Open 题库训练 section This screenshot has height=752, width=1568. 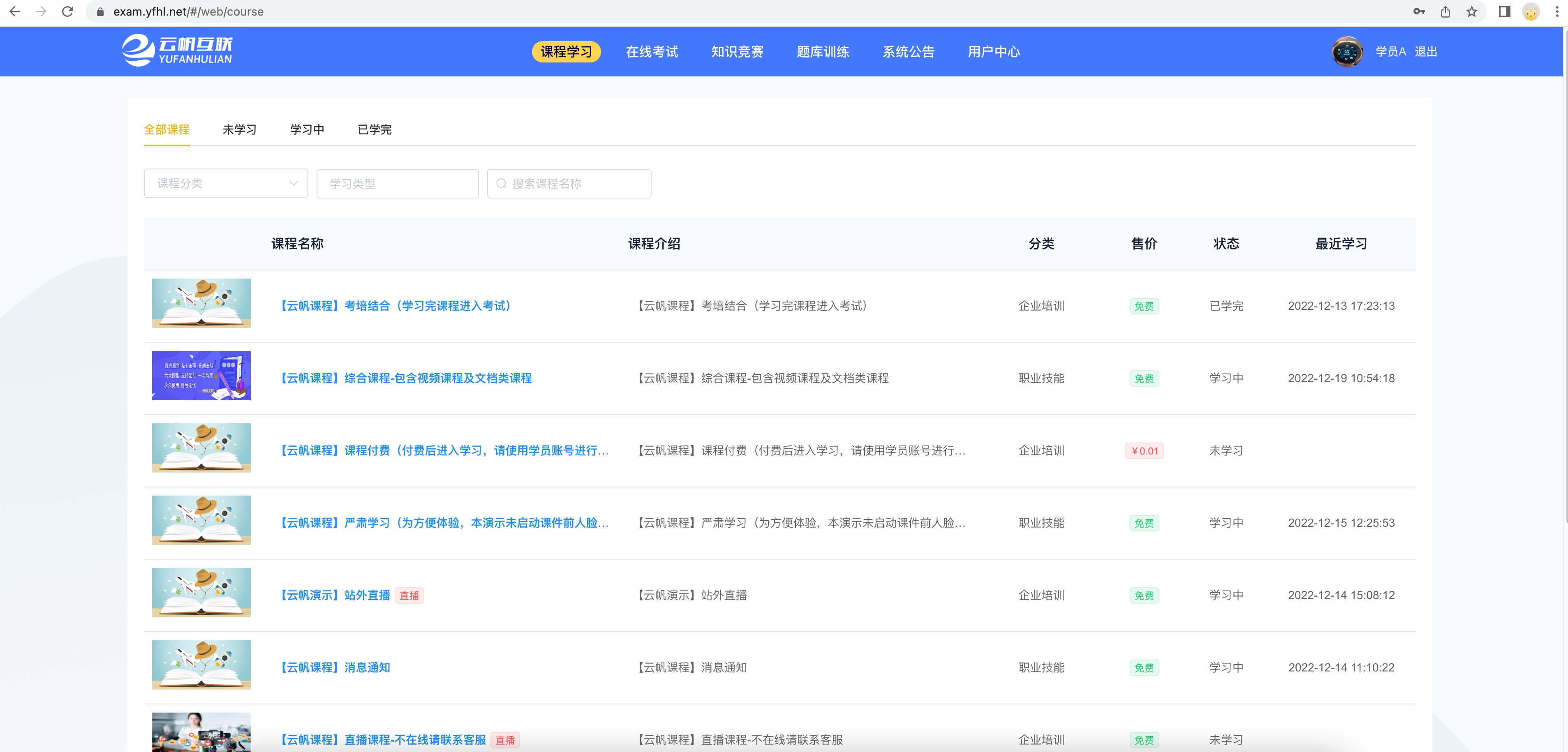pyautogui.click(x=823, y=52)
